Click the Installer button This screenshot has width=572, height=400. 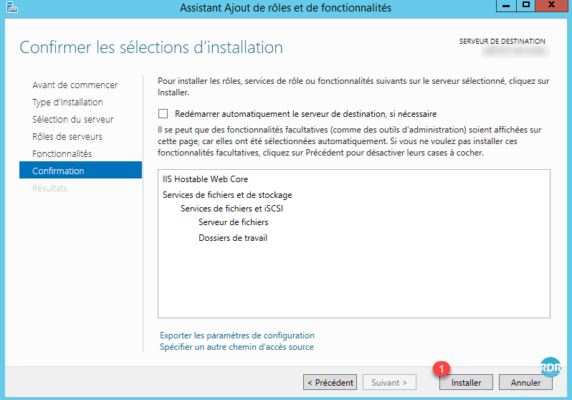[x=466, y=382]
